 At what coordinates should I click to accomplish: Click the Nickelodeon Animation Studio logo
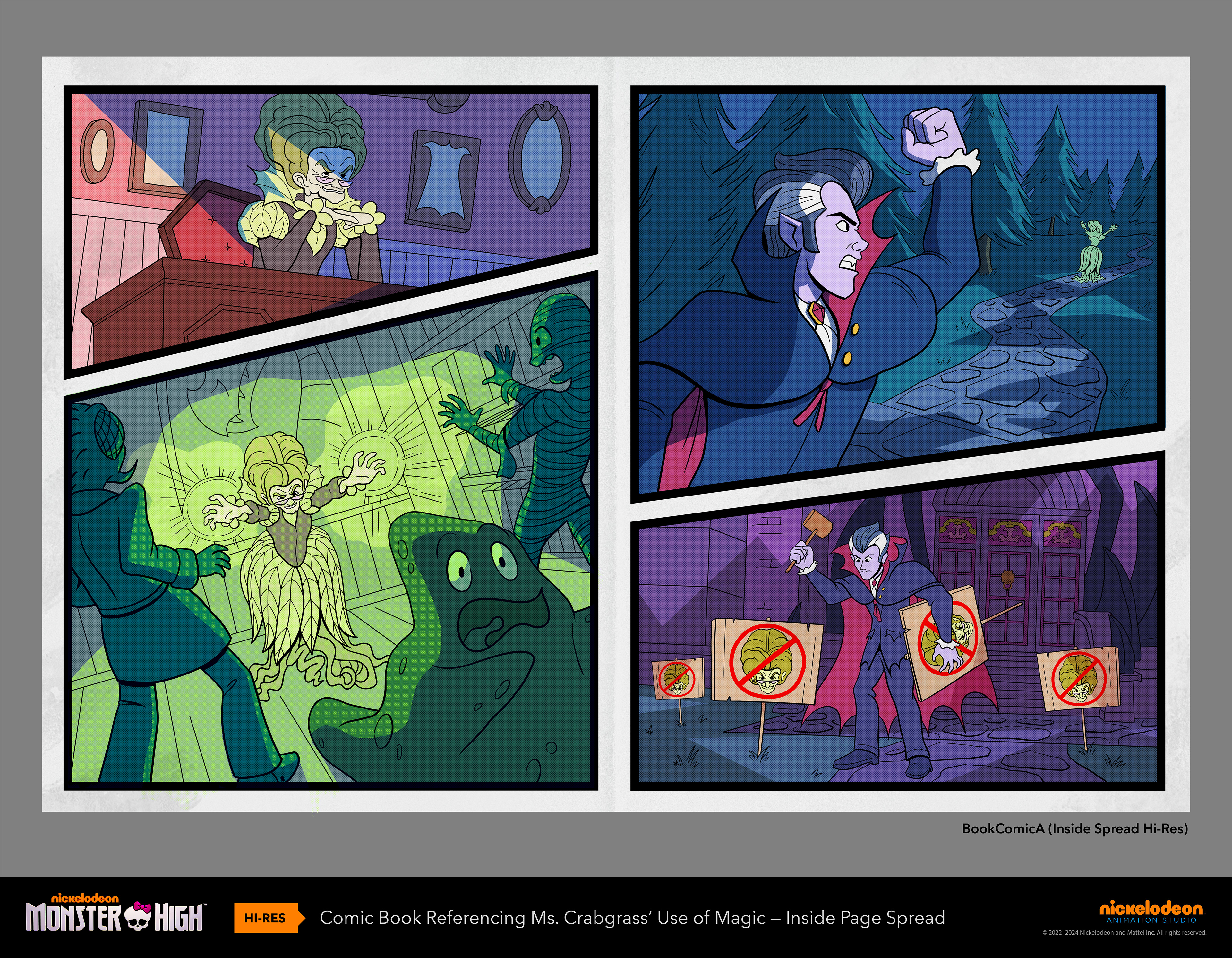(x=1152, y=911)
